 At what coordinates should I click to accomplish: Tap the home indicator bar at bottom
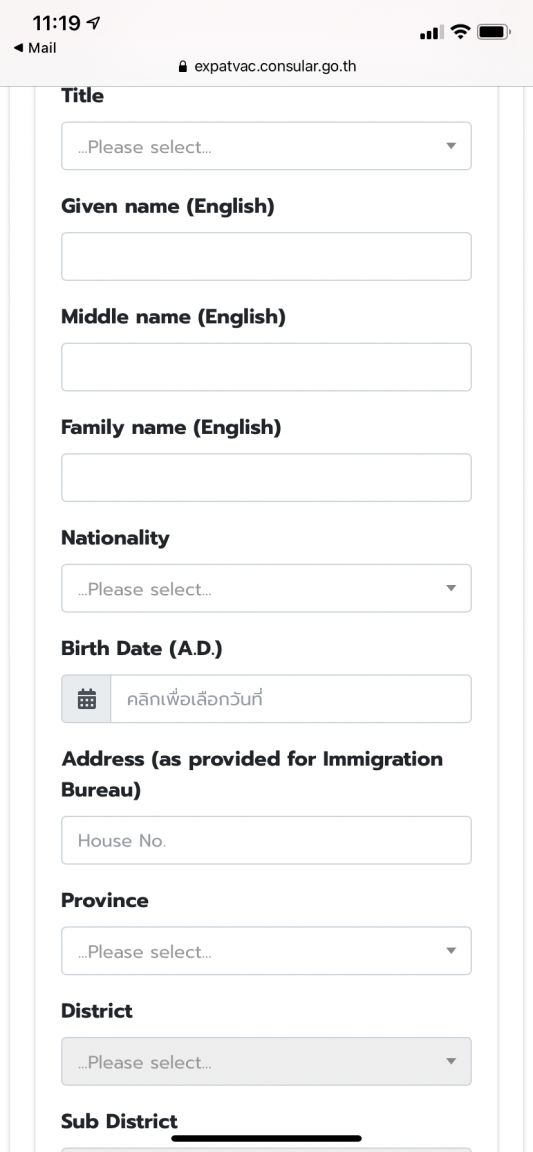(266, 1138)
